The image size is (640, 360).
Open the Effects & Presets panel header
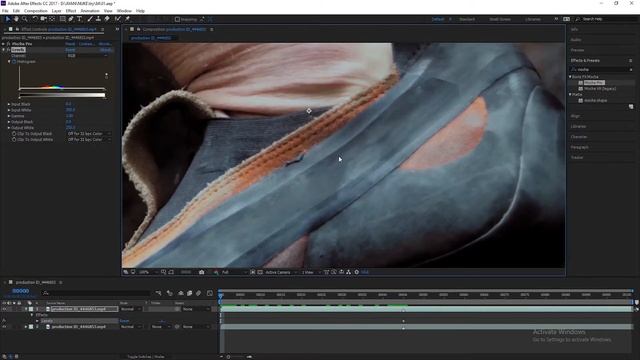tap(585, 60)
